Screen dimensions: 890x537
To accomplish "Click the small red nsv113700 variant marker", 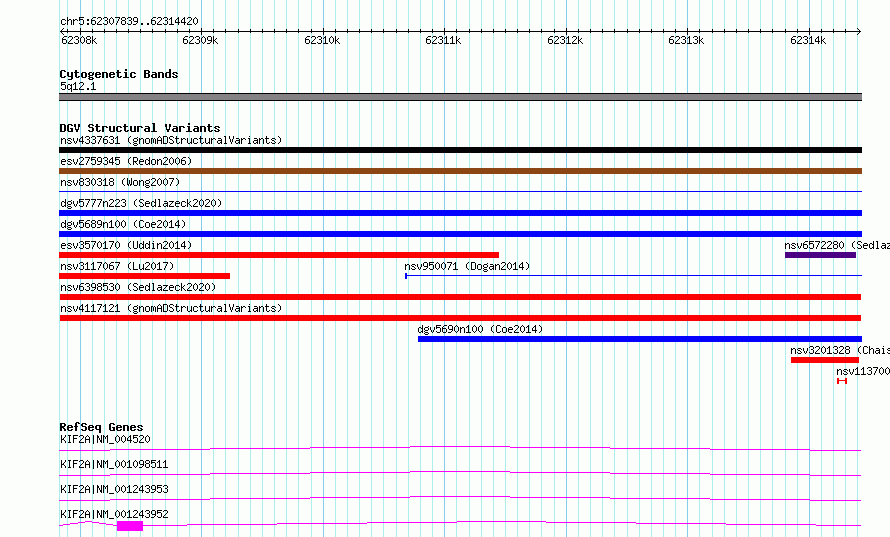I will tap(842, 381).
